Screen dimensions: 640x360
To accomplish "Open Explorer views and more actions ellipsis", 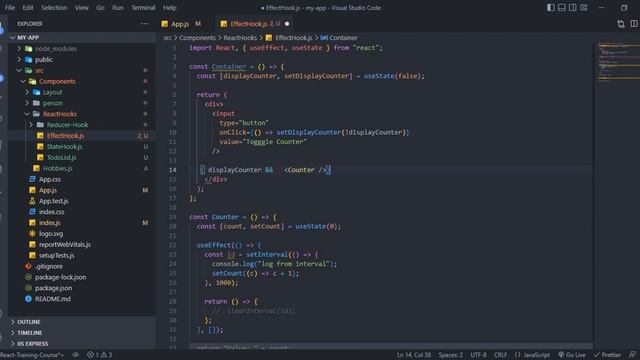I will tap(144, 24).
